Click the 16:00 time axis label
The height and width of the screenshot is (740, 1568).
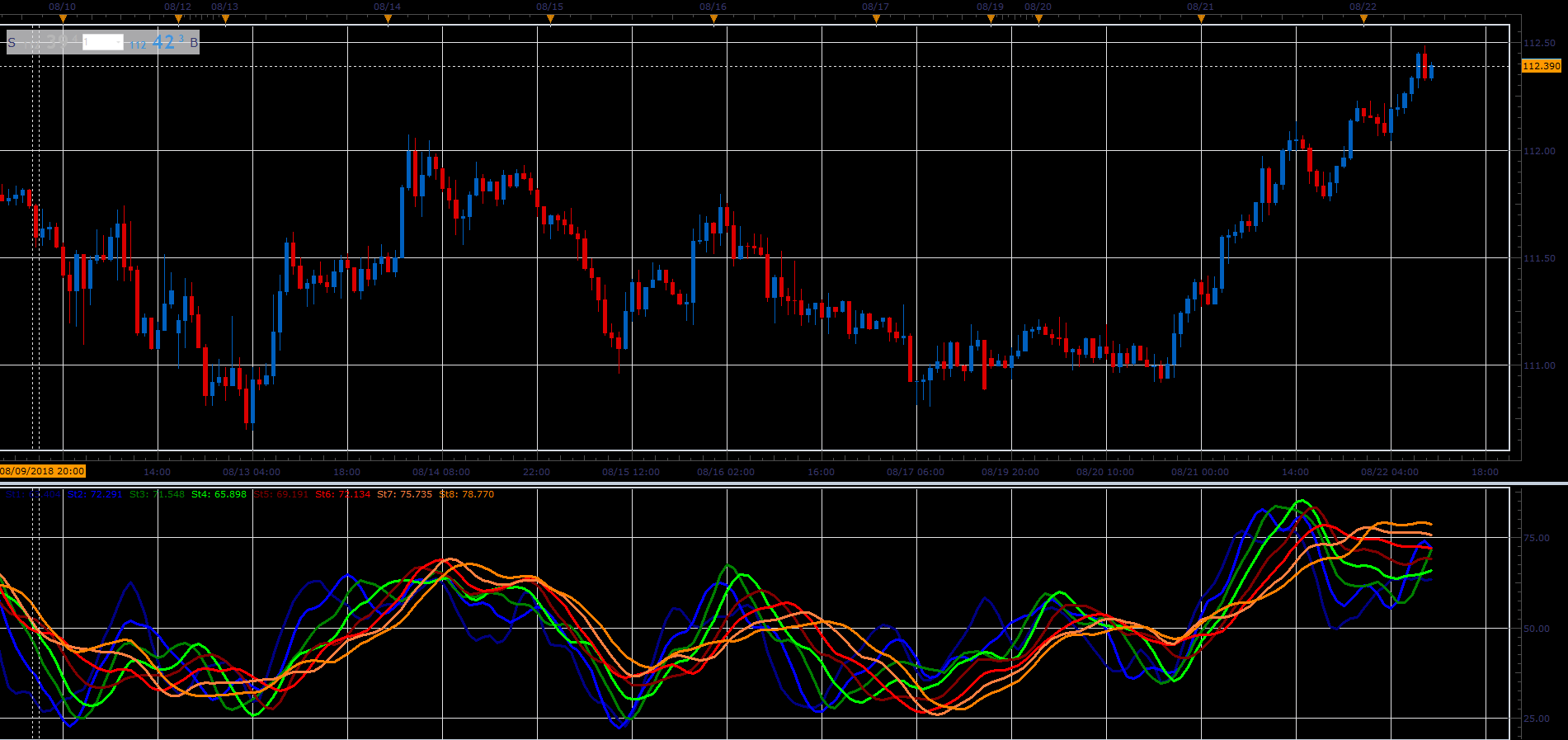click(821, 472)
